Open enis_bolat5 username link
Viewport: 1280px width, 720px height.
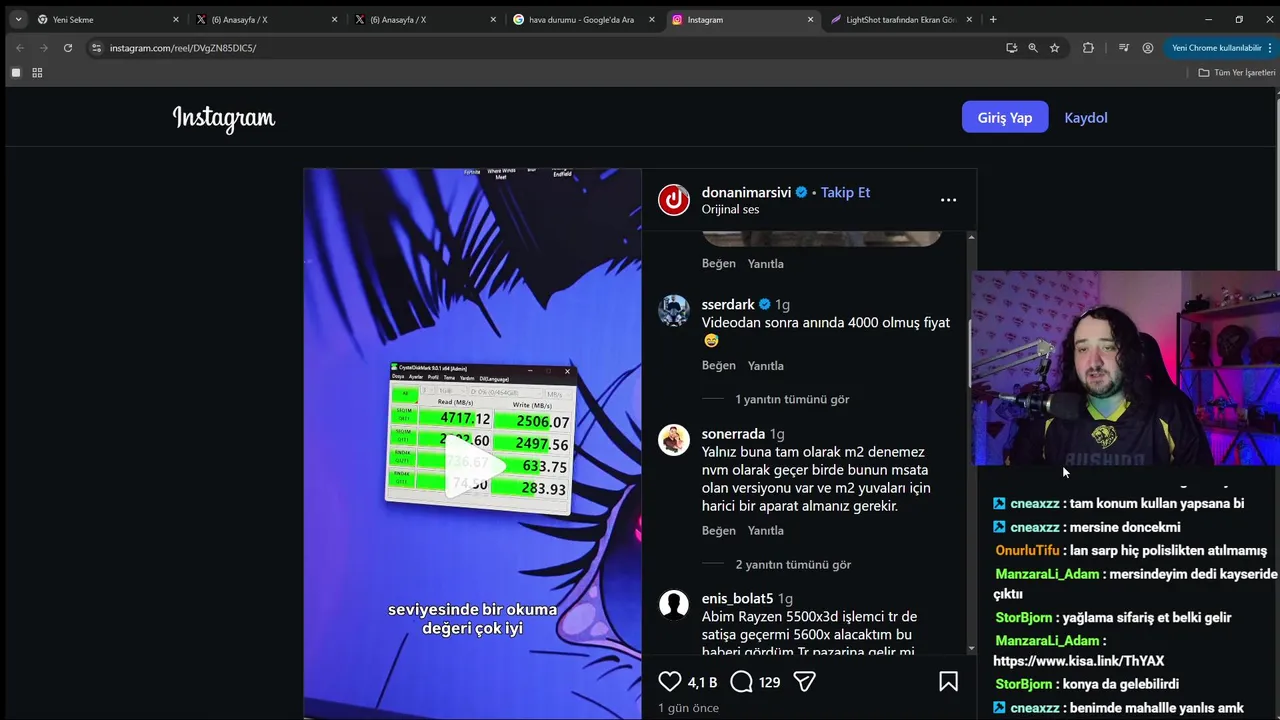[737, 598]
